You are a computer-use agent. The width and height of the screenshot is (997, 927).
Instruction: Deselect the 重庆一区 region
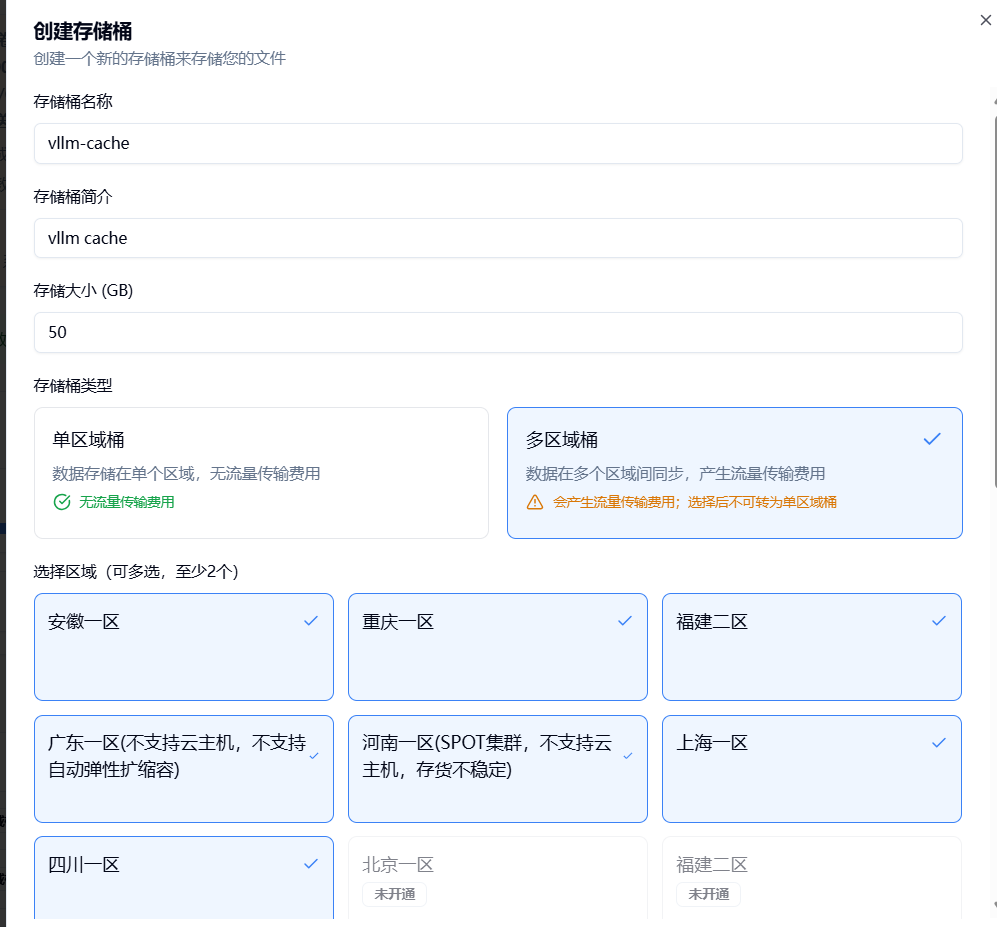pyautogui.click(x=497, y=646)
